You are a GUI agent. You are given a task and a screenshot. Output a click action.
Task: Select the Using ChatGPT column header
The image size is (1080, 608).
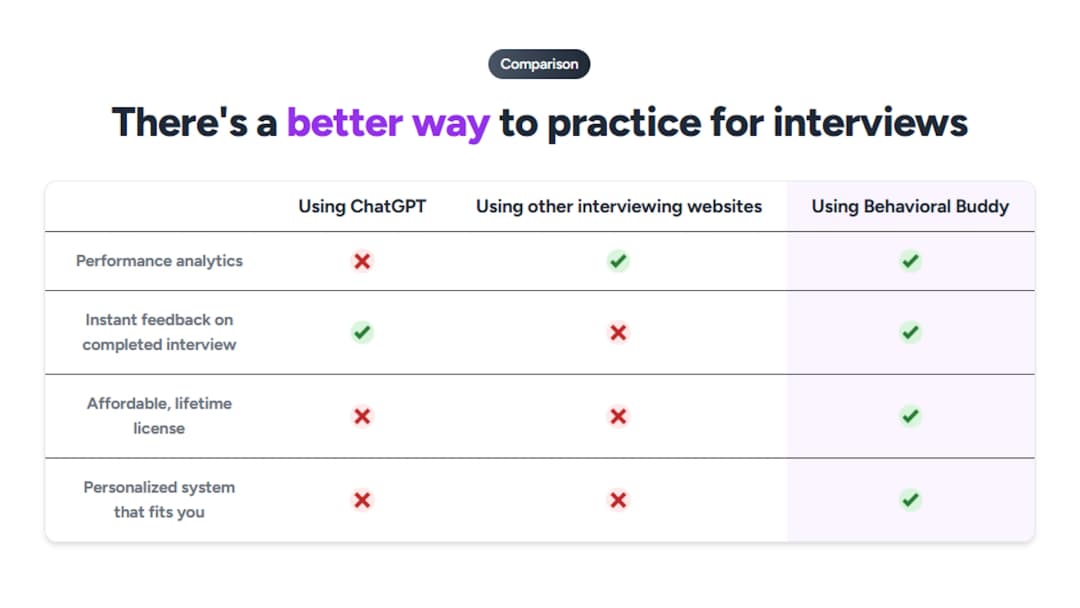pyautogui.click(x=362, y=207)
